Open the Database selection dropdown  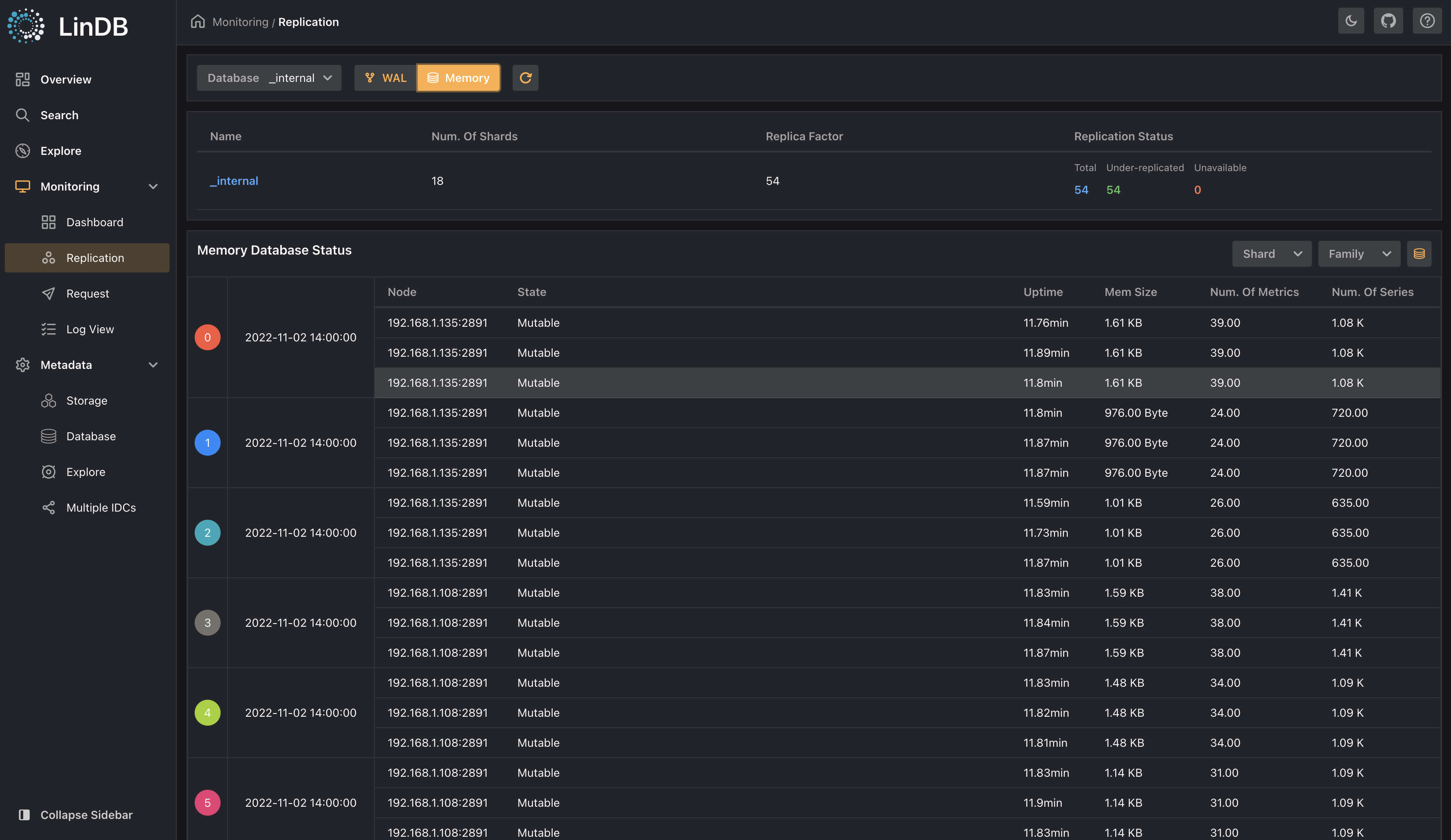(x=269, y=78)
